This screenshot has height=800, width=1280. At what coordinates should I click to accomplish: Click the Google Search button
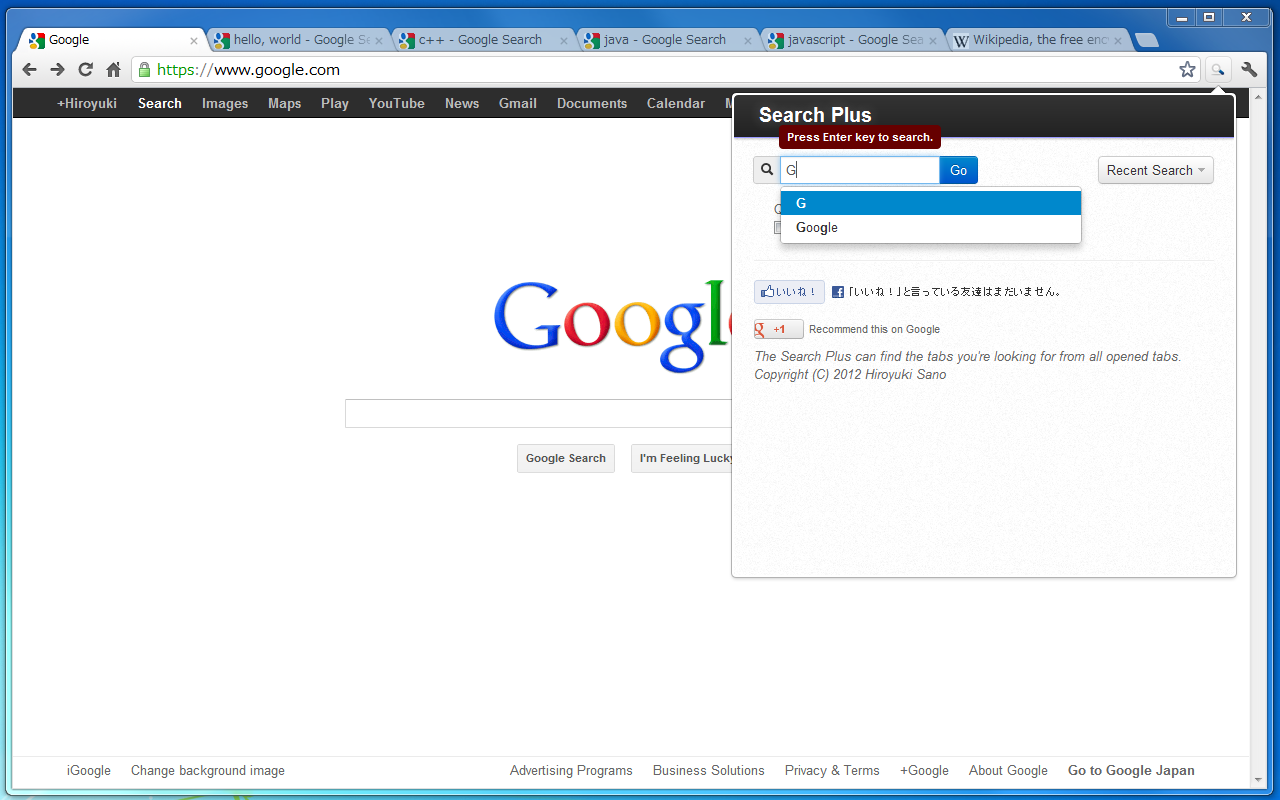point(566,458)
